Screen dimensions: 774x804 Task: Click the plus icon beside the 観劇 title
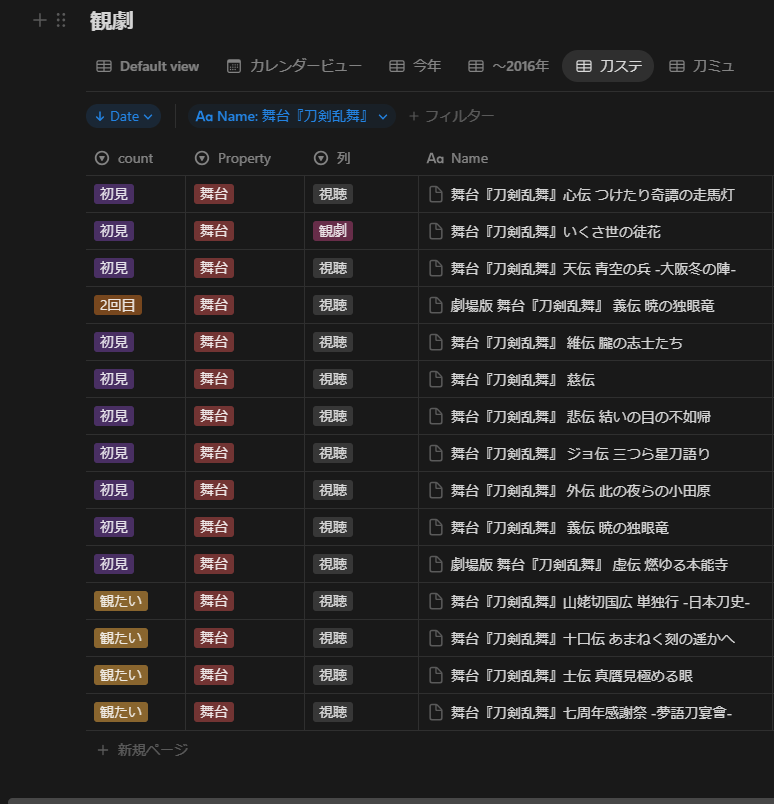click(40, 20)
